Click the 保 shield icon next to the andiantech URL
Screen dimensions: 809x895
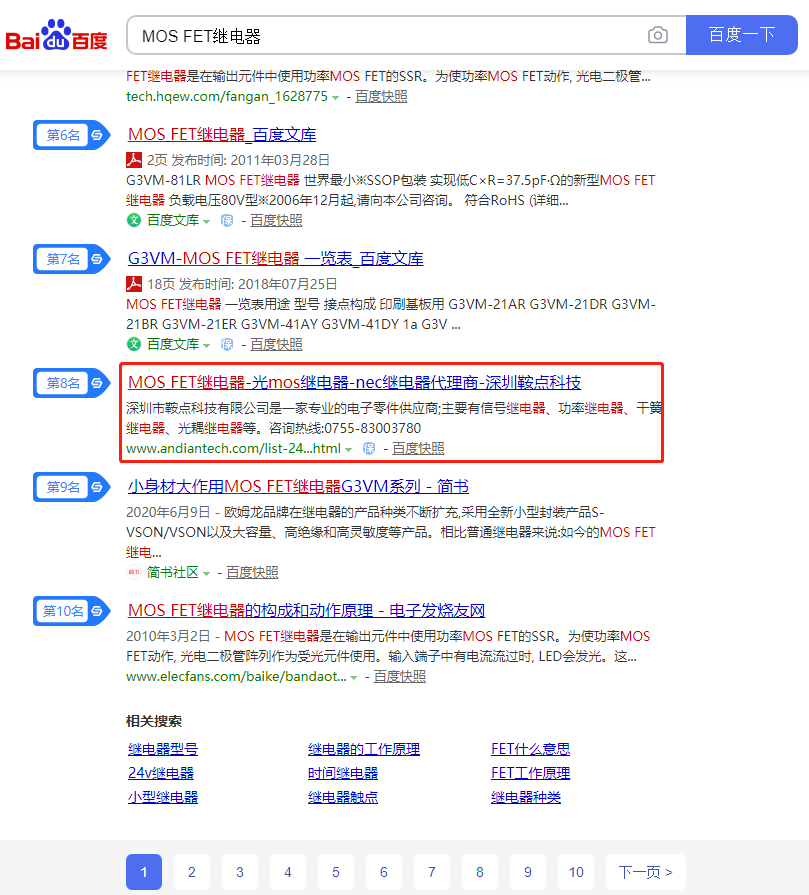(369, 449)
